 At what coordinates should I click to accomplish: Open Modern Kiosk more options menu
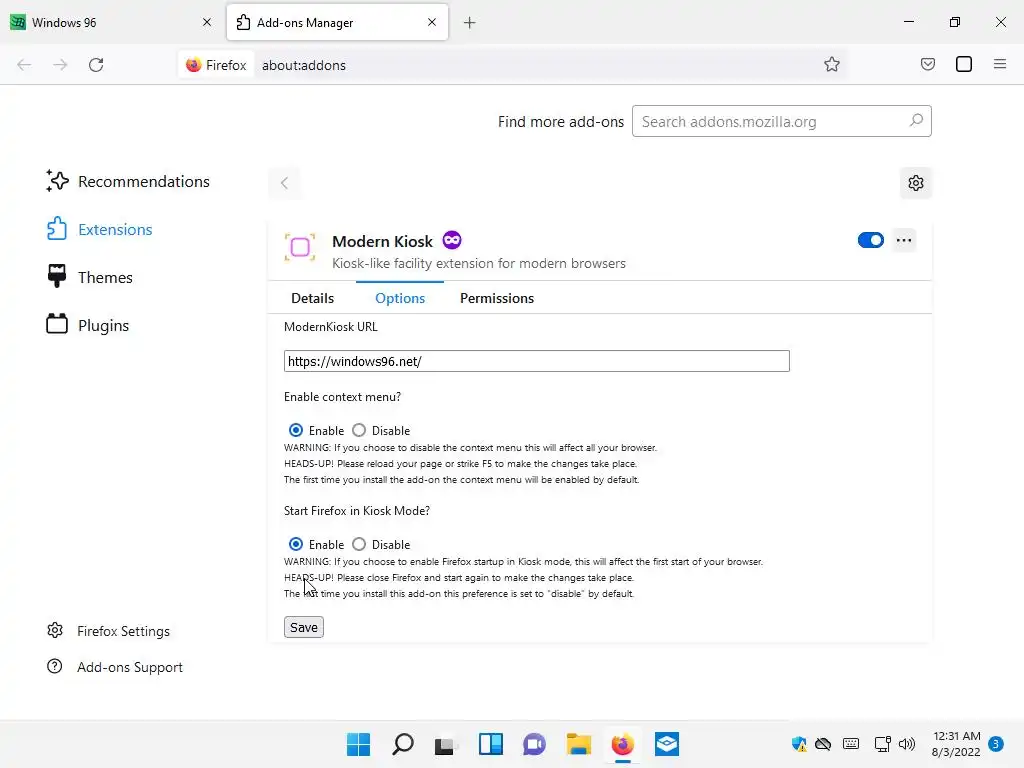904,240
